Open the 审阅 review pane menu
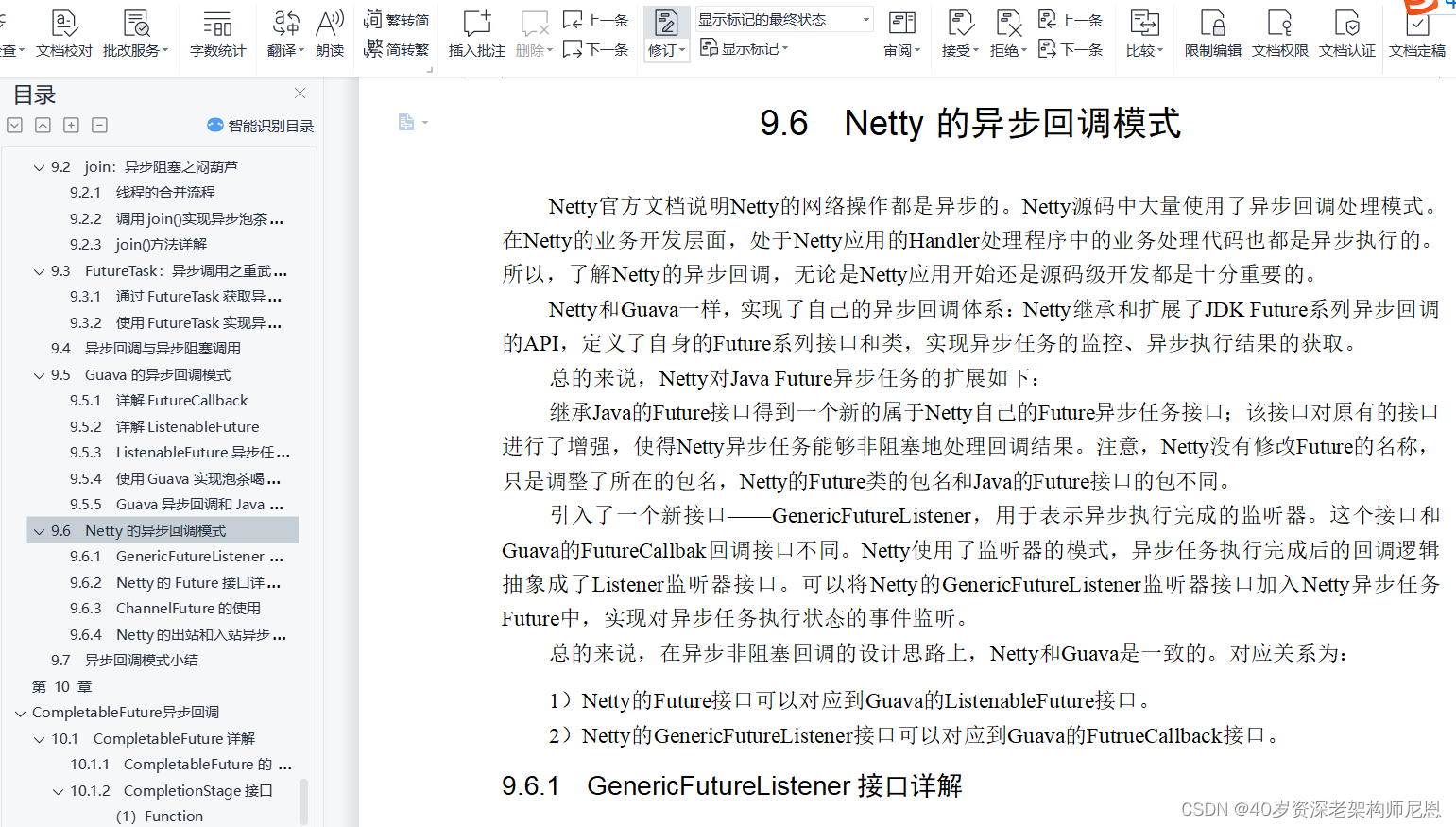The width and height of the screenshot is (1456, 827). (901, 33)
